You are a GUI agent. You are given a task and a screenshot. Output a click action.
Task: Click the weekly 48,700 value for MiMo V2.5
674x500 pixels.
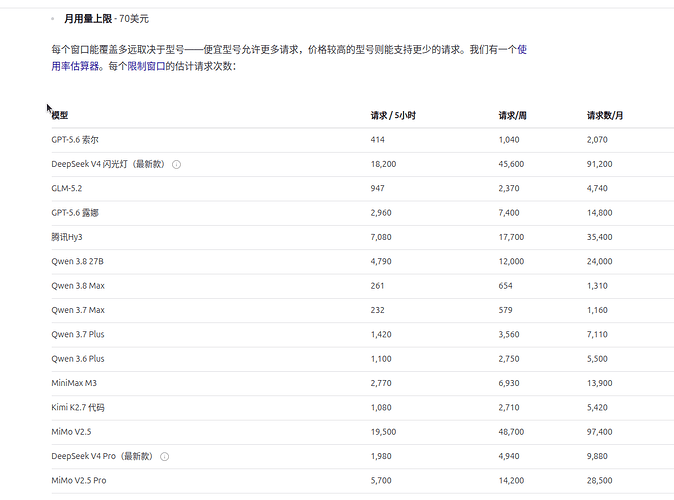pyautogui.click(x=511, y=432)
